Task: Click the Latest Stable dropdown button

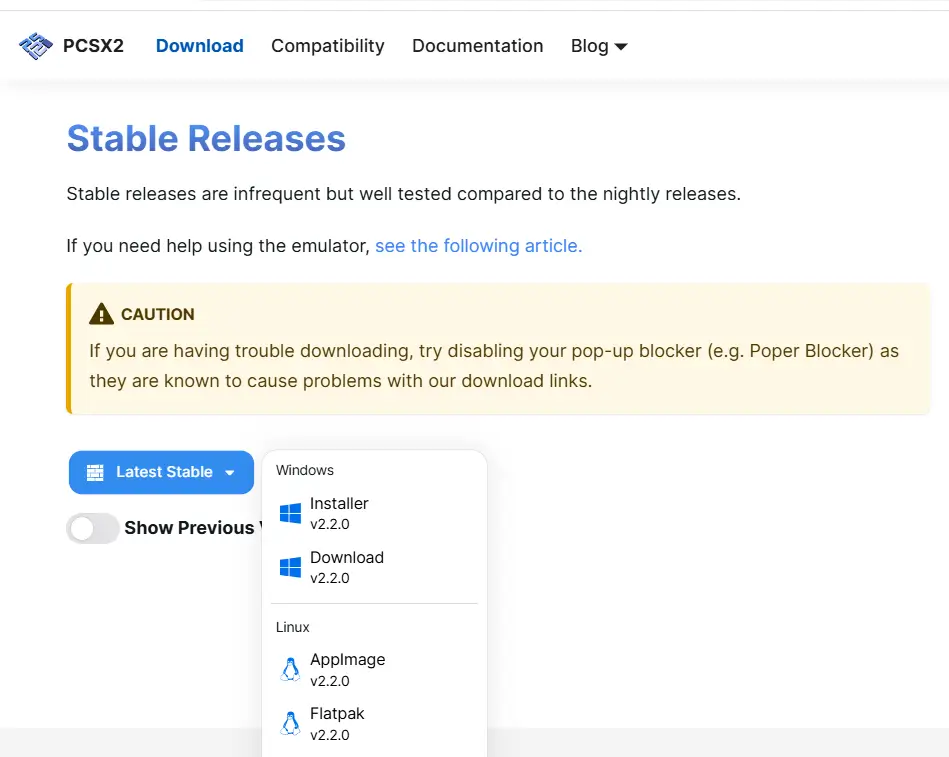Action: click(x=161, y=472)
